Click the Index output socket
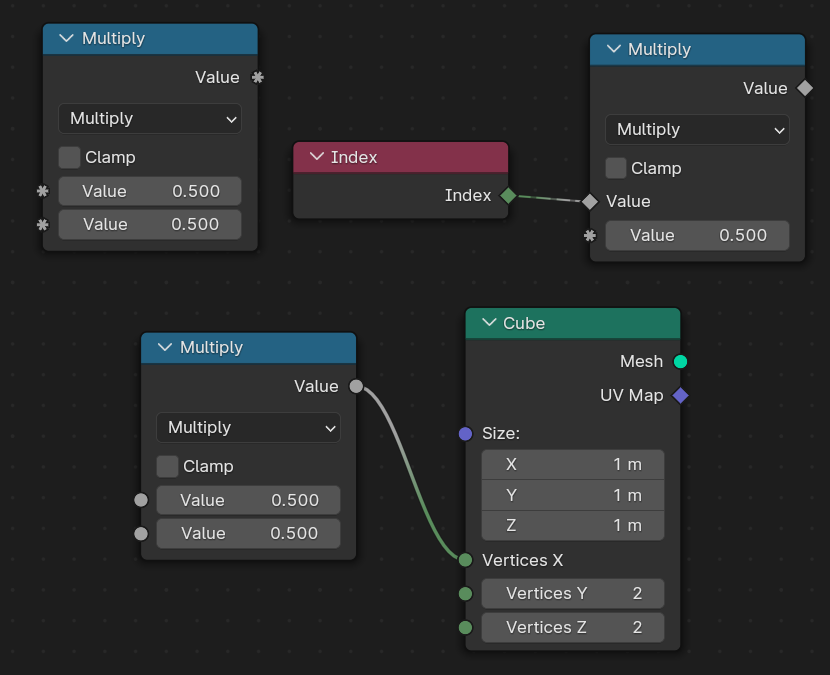Image resolution: width=830 pixels, height=675 pixels. (508, 195)
